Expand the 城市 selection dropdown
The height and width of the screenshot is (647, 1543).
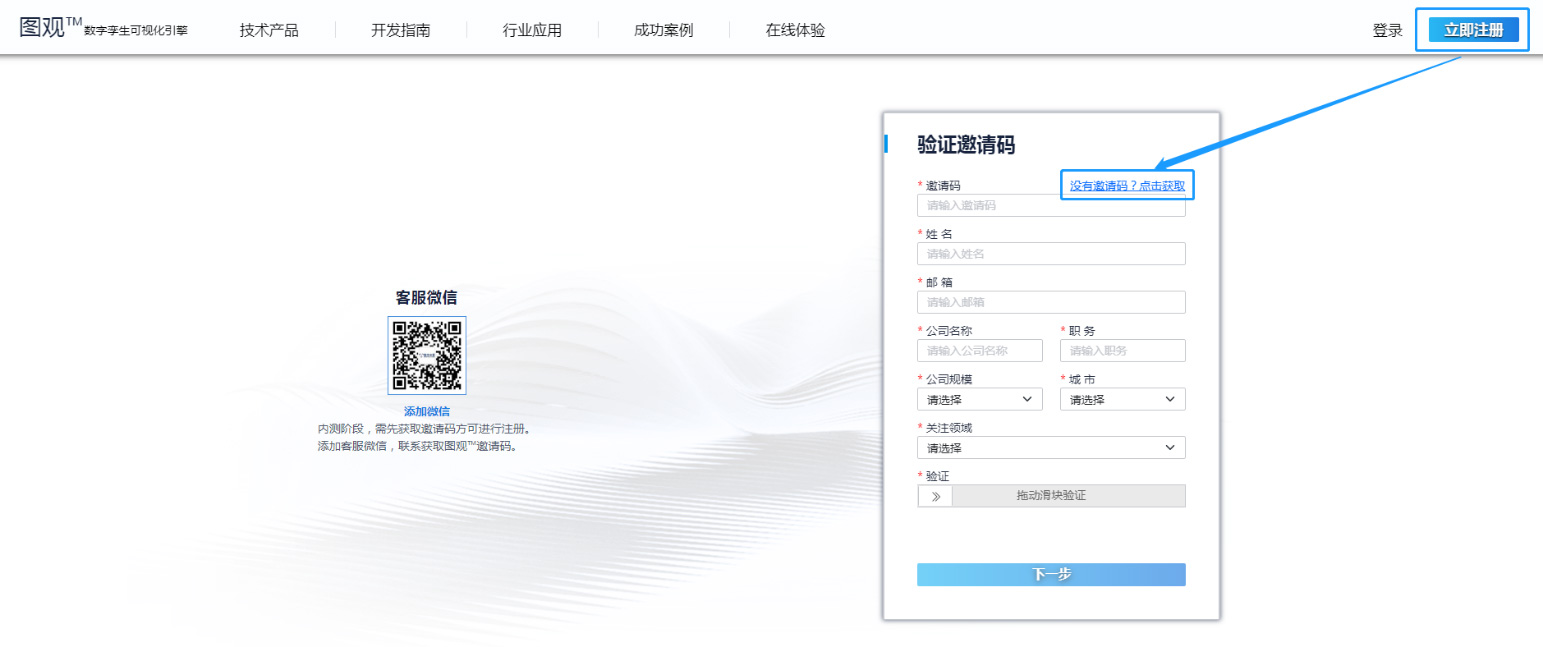(1122, 399)
